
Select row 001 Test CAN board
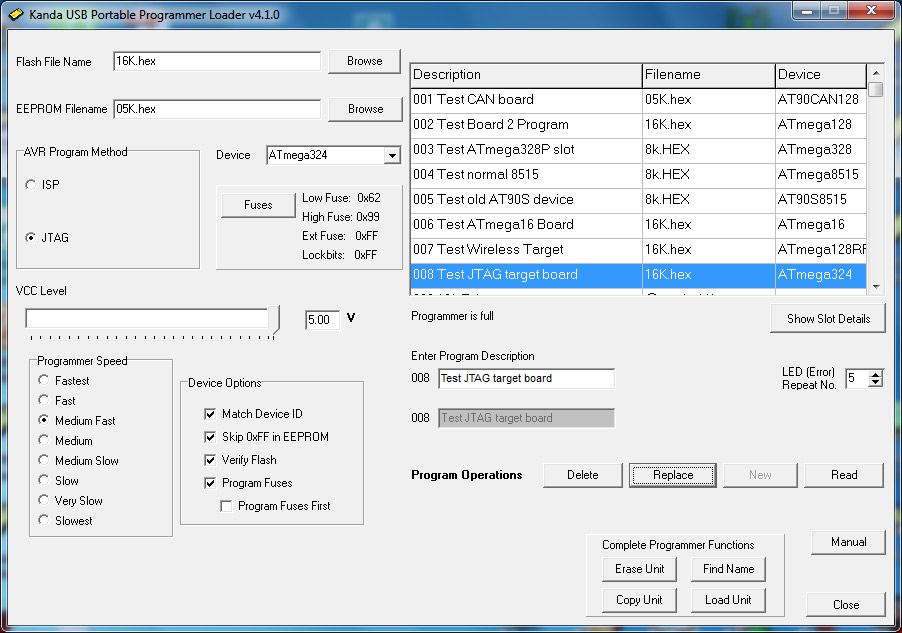click(x=639, y=100)
